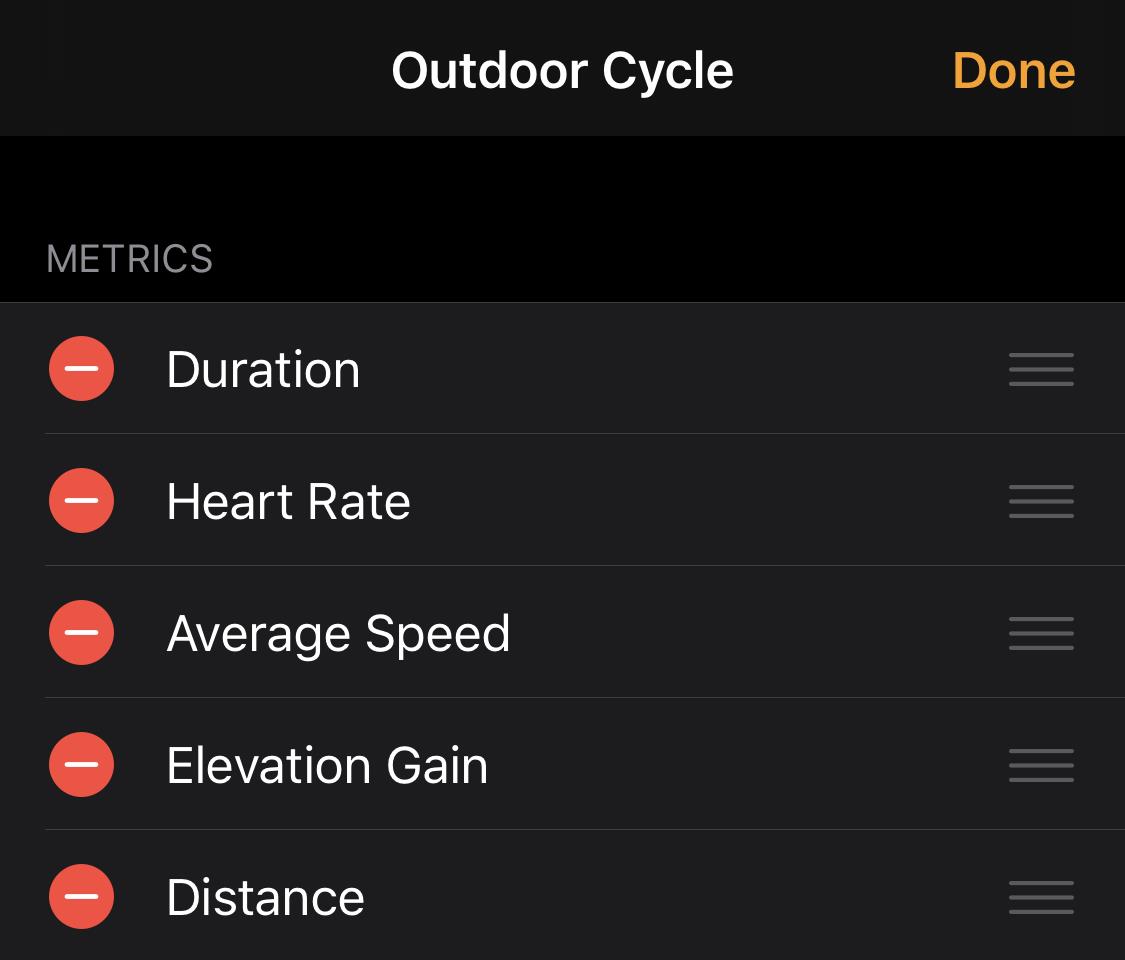This screenshot has width=1125, height=960.
Task: Click the Elevation Gain metric name
Action: coord(327,765)
